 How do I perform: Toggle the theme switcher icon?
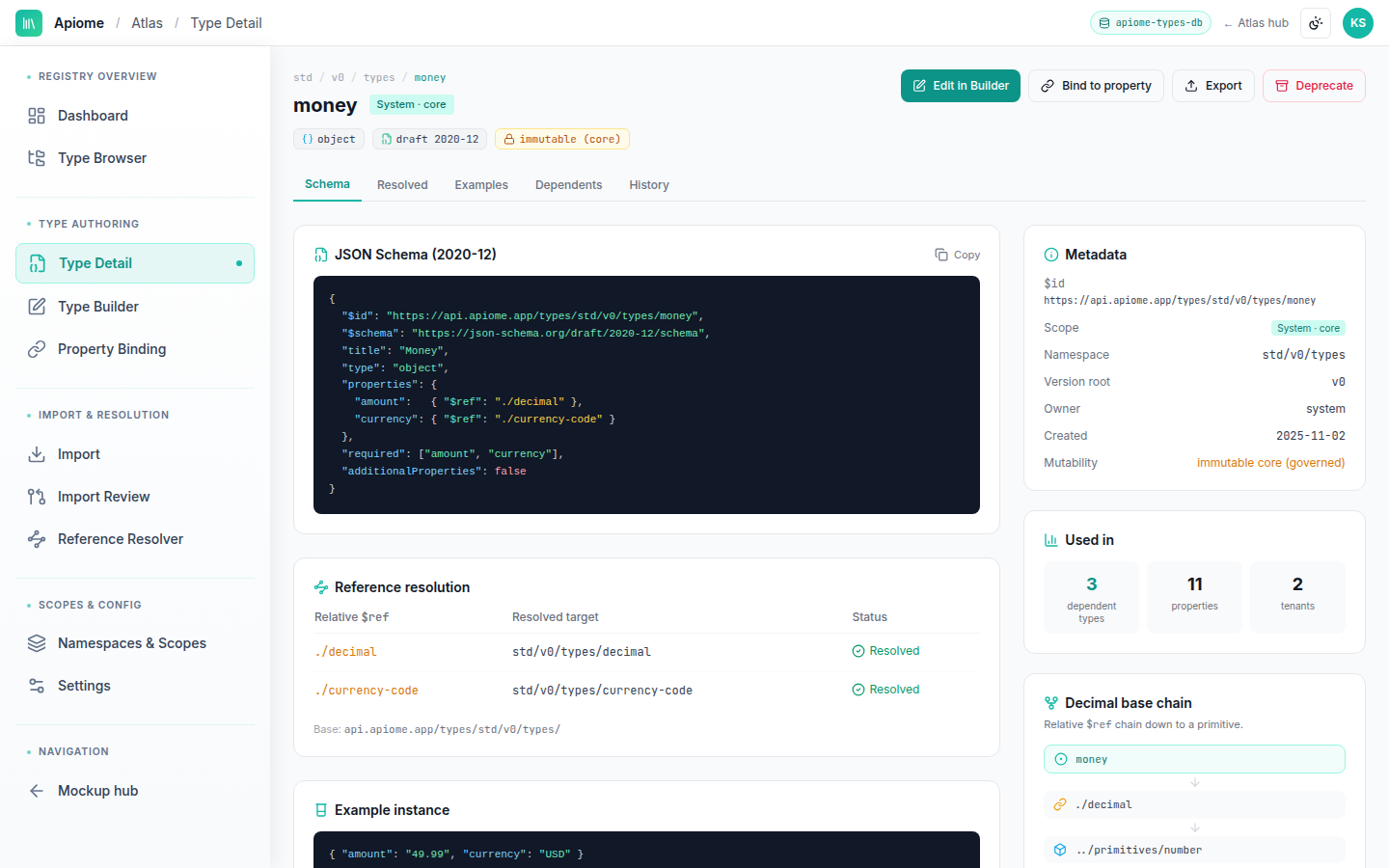click(1316, 23)
